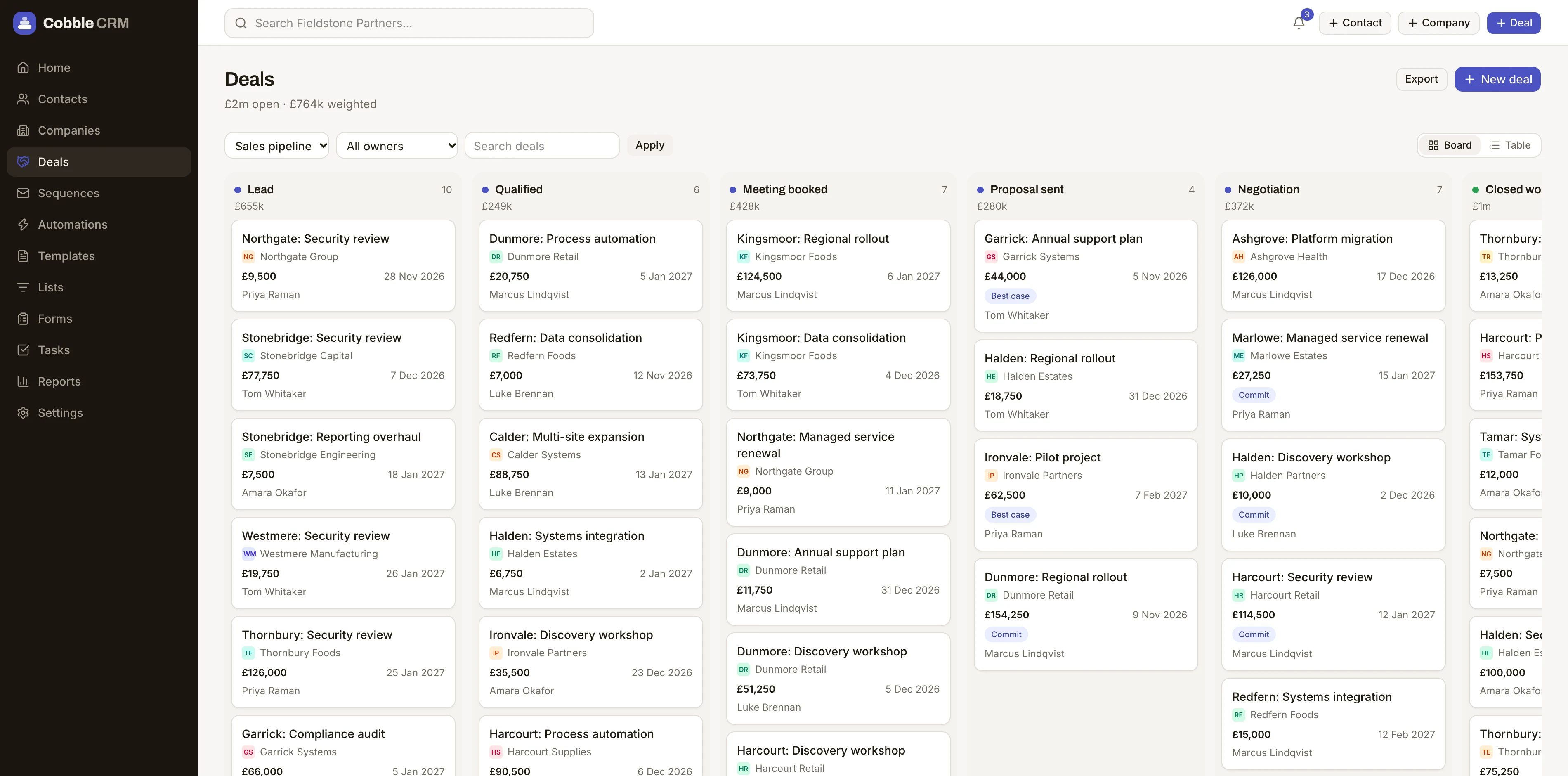Viewport: 1568px width, 776px height.
Task: Open the All owners dropdown
Action: coord(397,146)
